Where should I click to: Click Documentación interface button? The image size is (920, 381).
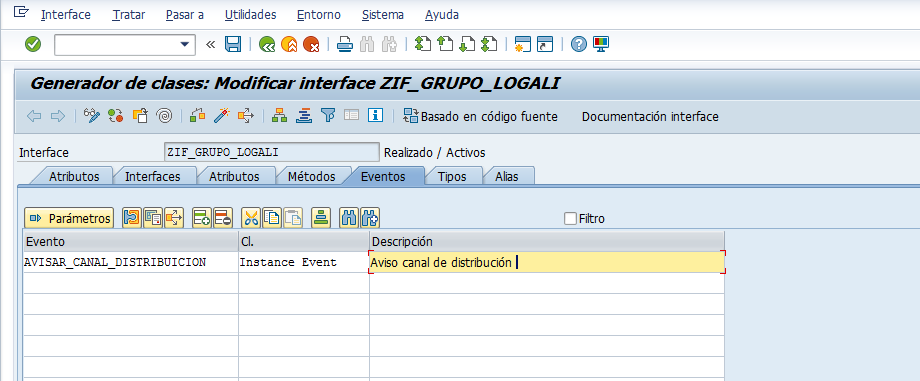650,116
